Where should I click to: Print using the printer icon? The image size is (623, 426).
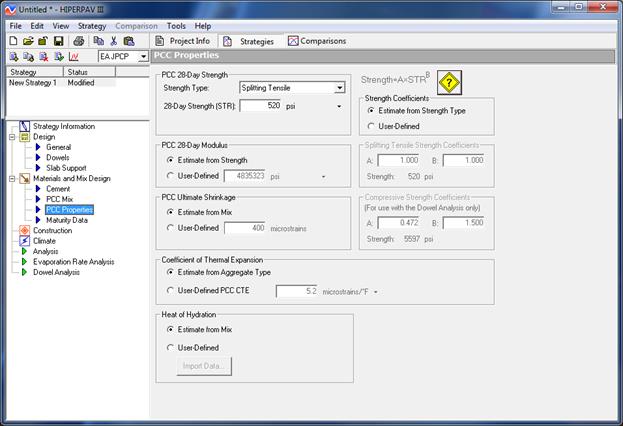[79, 41]
